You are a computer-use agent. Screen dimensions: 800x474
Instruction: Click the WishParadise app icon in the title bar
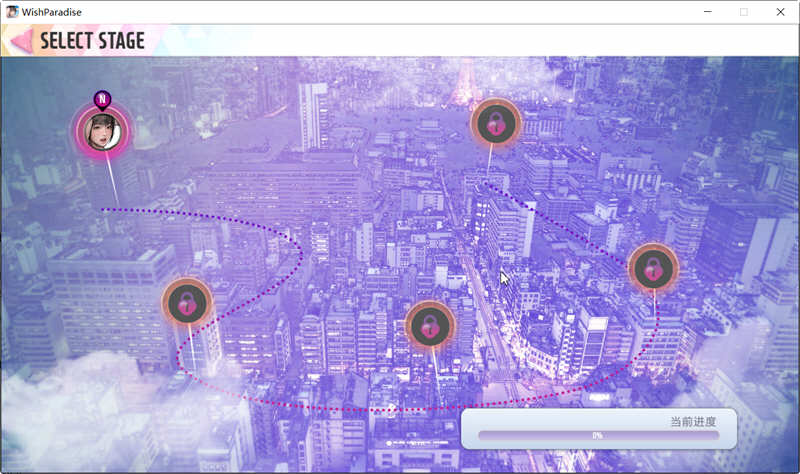12,12
